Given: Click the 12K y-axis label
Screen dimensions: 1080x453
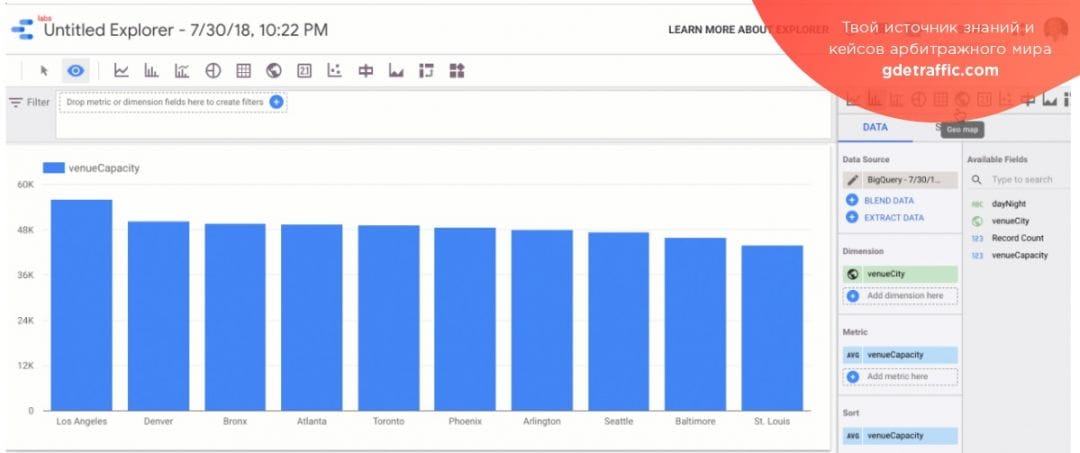Looking at the screenshot, I should 25,366.
